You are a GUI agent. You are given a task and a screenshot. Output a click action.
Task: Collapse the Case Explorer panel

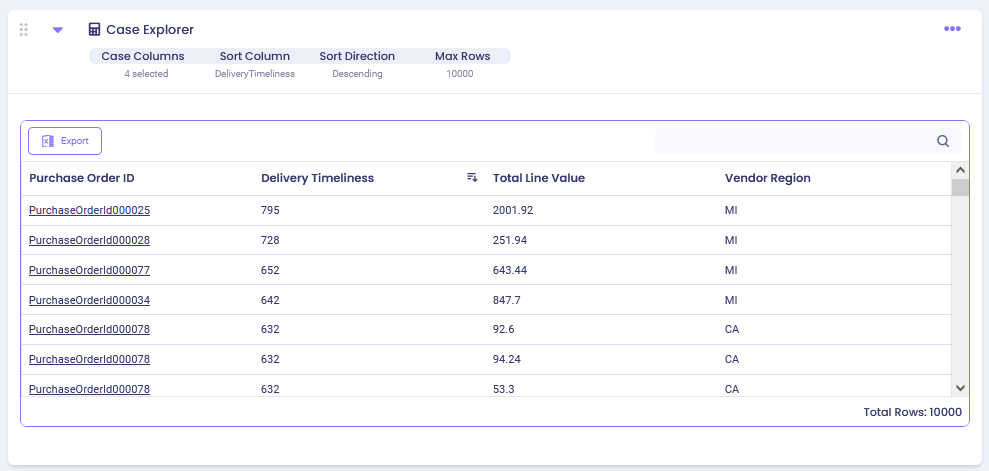[x=58, y=30]
